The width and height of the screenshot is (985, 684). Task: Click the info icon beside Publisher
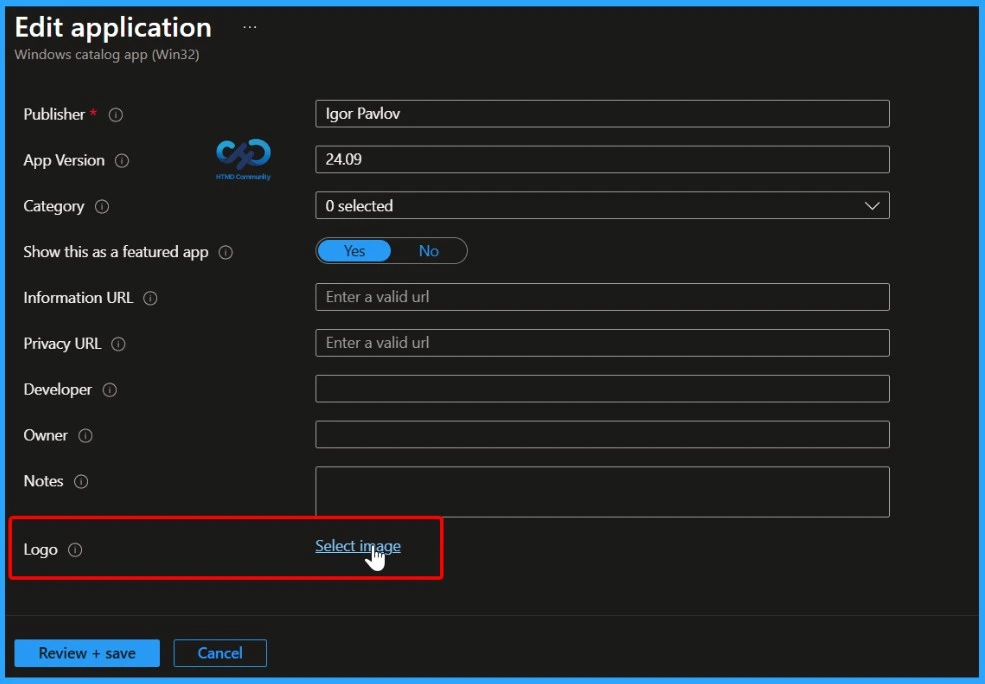[115, 114]
